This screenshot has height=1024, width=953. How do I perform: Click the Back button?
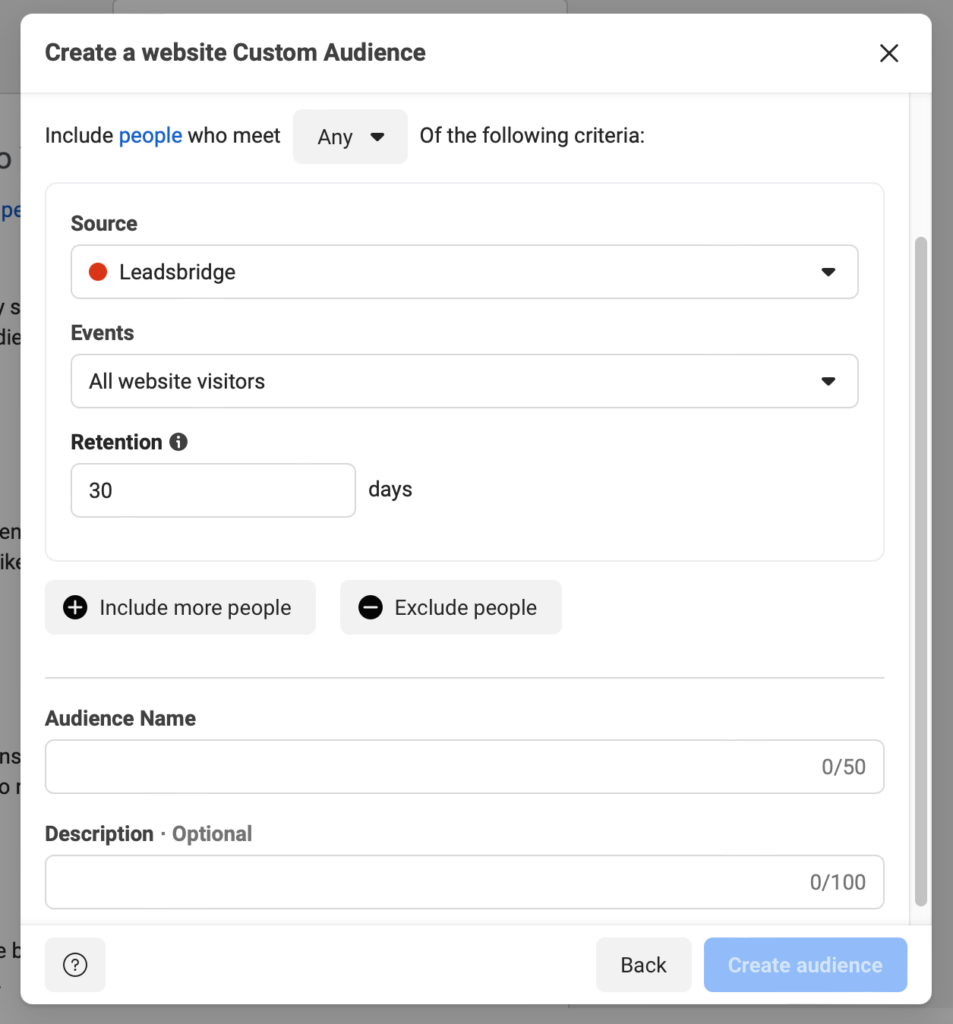[x=643, y=965]
